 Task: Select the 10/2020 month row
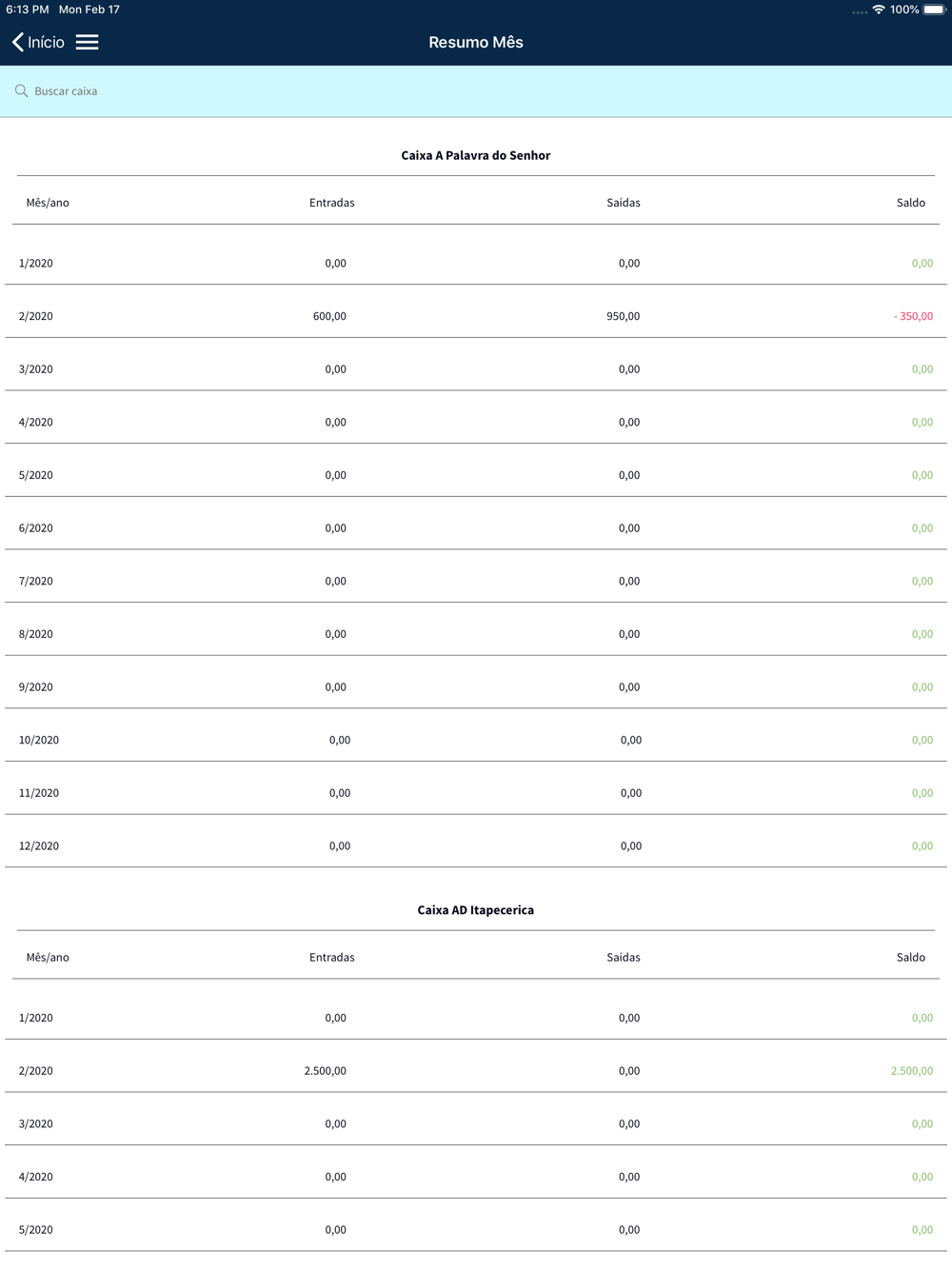[x=476, y=740]
